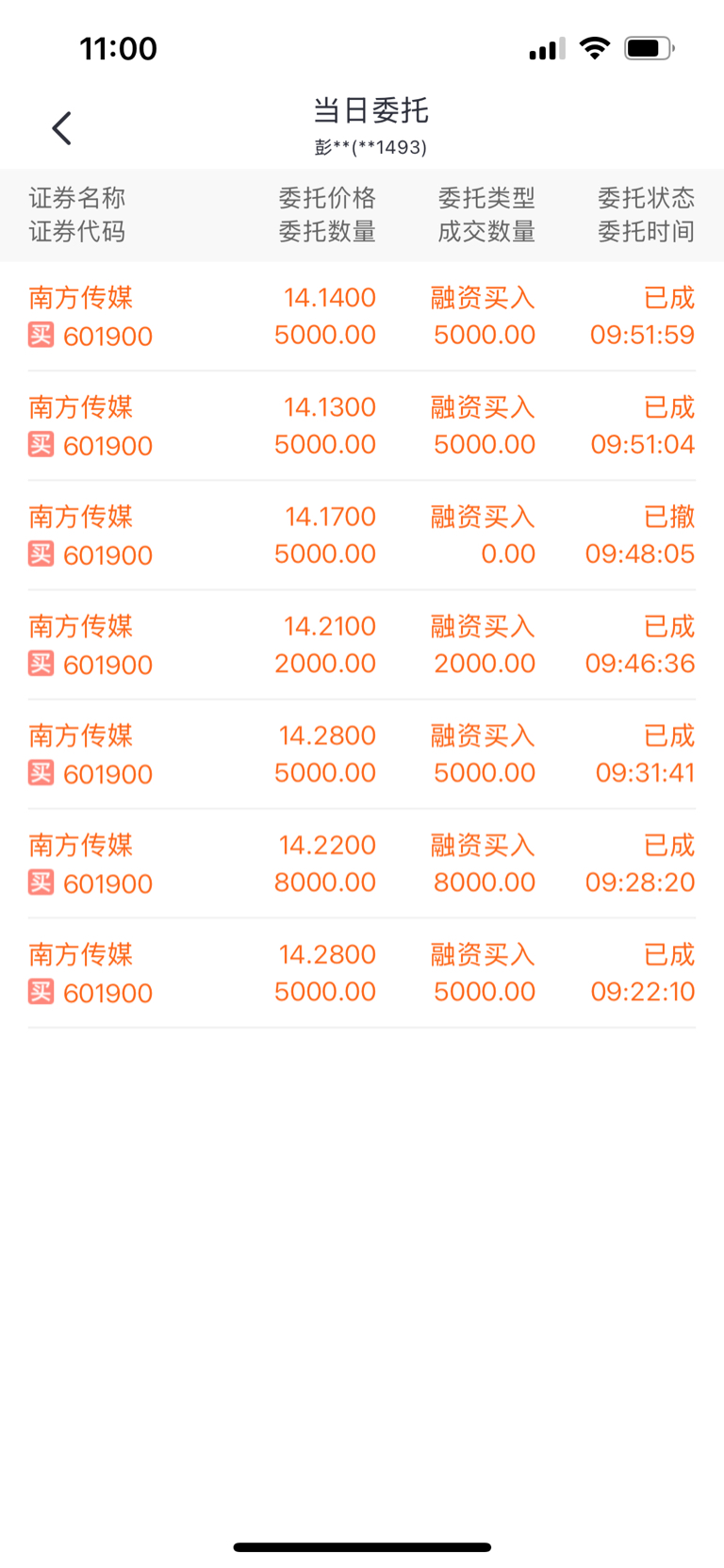Tap the buy badge of the 09:31:41 order
The width and height of the screenshot is (724, 1568).
tap(41, 772)
